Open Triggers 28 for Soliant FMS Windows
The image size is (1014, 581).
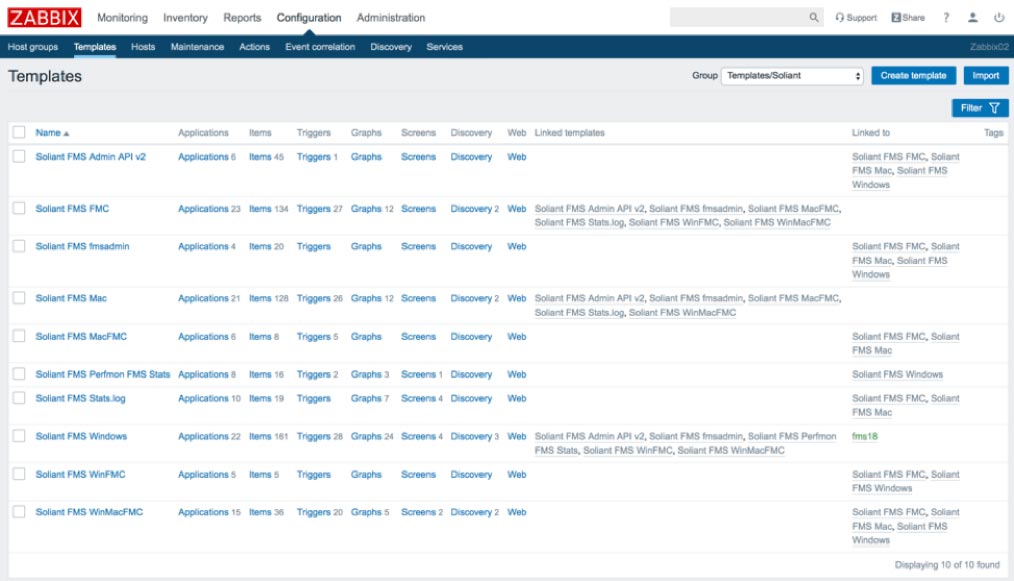pos(314,436)
